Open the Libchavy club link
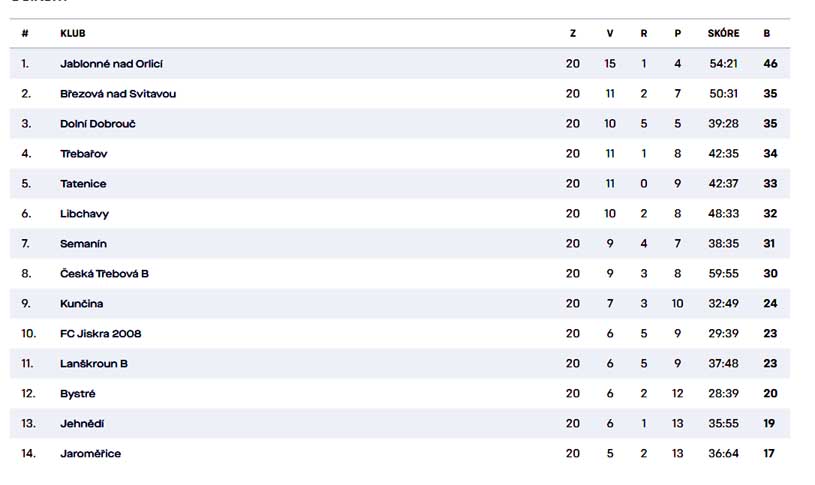Screen dimensions: 815x485 click(84, 214)
